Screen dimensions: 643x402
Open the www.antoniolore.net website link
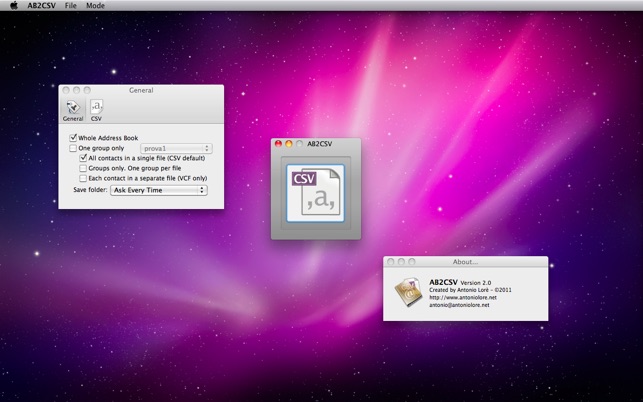point(462,297)
